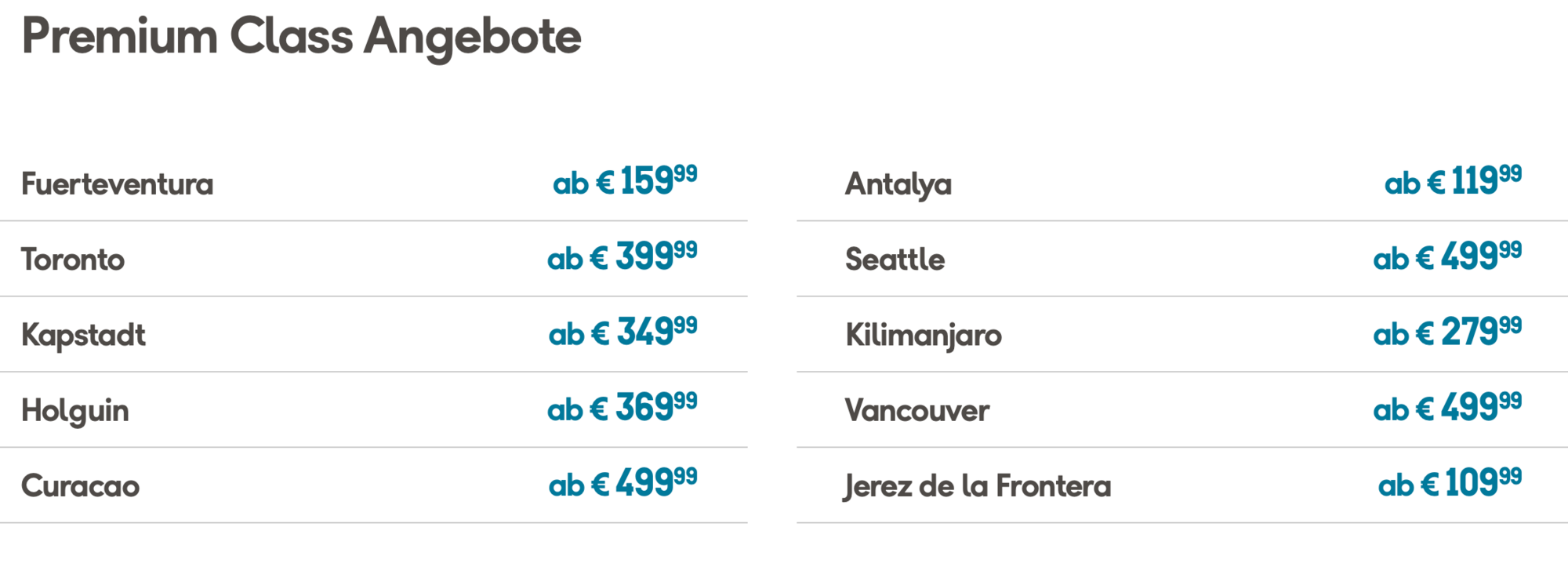Viewport: 1568px width, 574px height.
Task: Select the ab € 109,99 price
Action: (1450, 484)
